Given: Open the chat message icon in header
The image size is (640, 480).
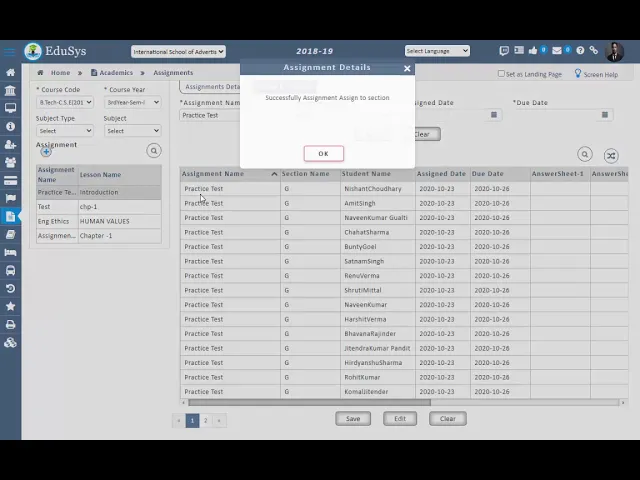Looking at the screenshot, I should pyautogui.click(x=504, y=51).
